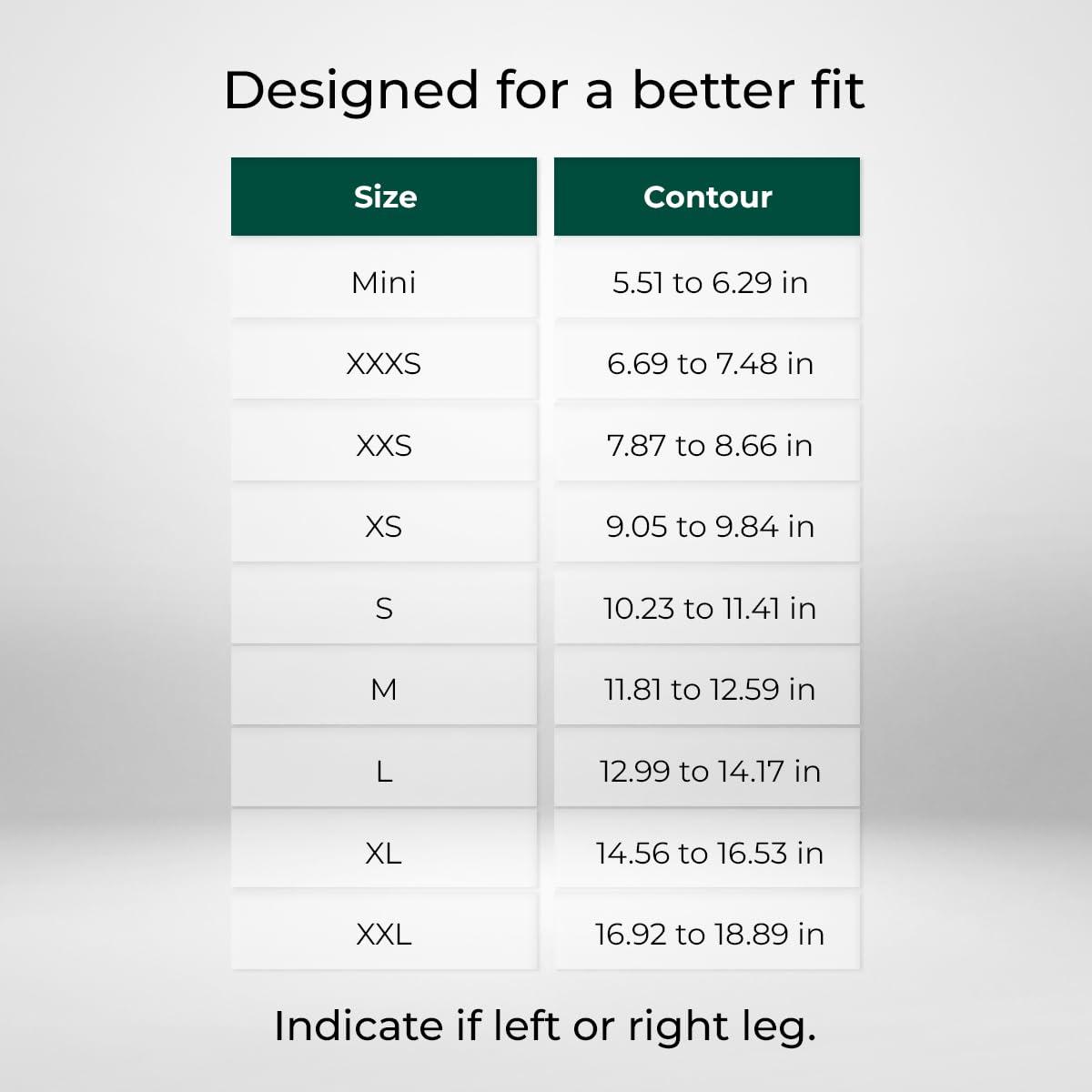The height and width of the screenshot is (1092, 1092).
Task: Click the XXL size cell
Action: click(x=384, y=934)
